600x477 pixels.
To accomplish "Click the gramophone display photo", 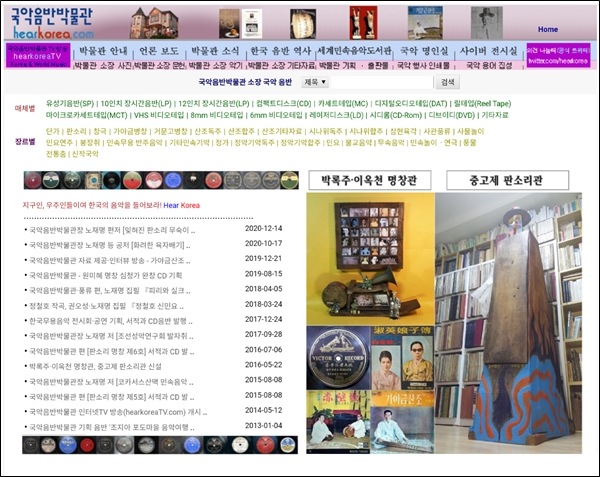I will pyautogui.click(x=370, y=259).
